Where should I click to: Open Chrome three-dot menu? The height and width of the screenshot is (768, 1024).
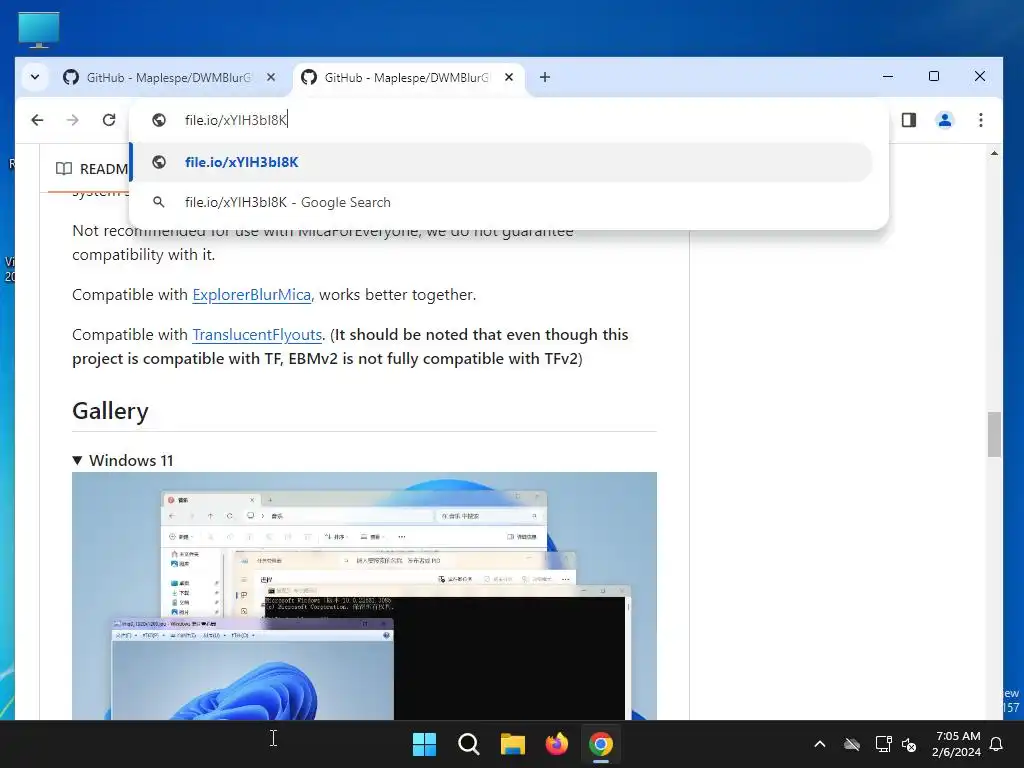[980, 120]
